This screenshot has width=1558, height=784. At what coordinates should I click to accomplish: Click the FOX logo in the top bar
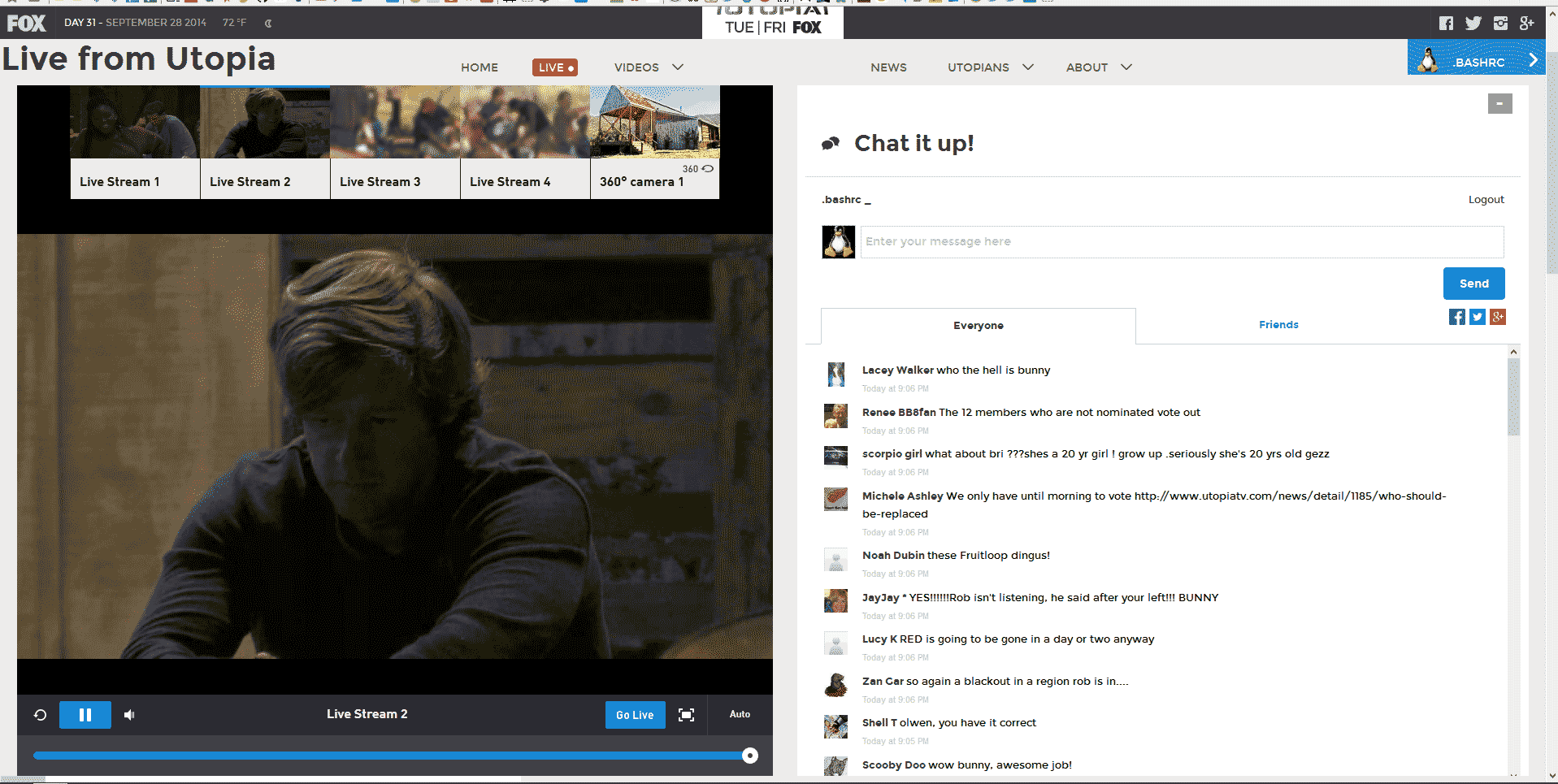26,23
